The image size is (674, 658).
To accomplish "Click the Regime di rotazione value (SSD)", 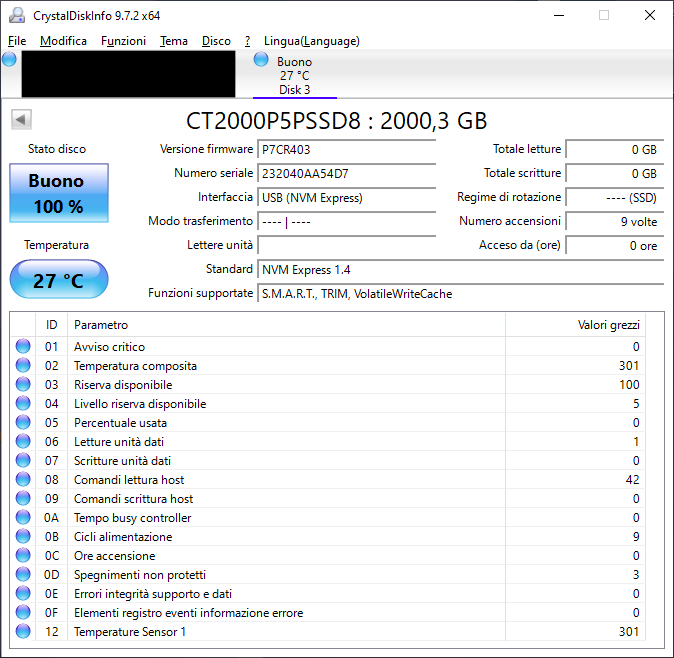I will (615, 198).
